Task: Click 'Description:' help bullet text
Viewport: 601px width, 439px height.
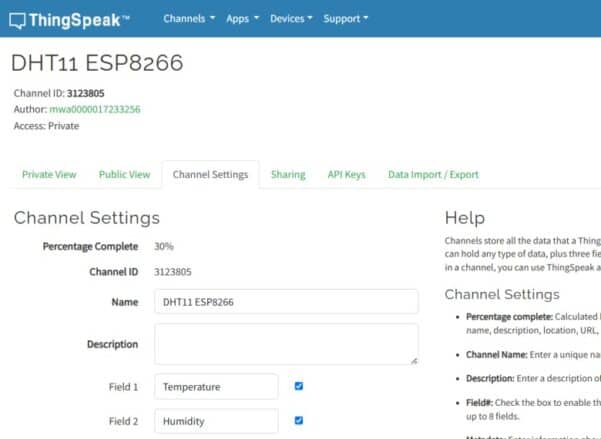Action: click(490, 378)
